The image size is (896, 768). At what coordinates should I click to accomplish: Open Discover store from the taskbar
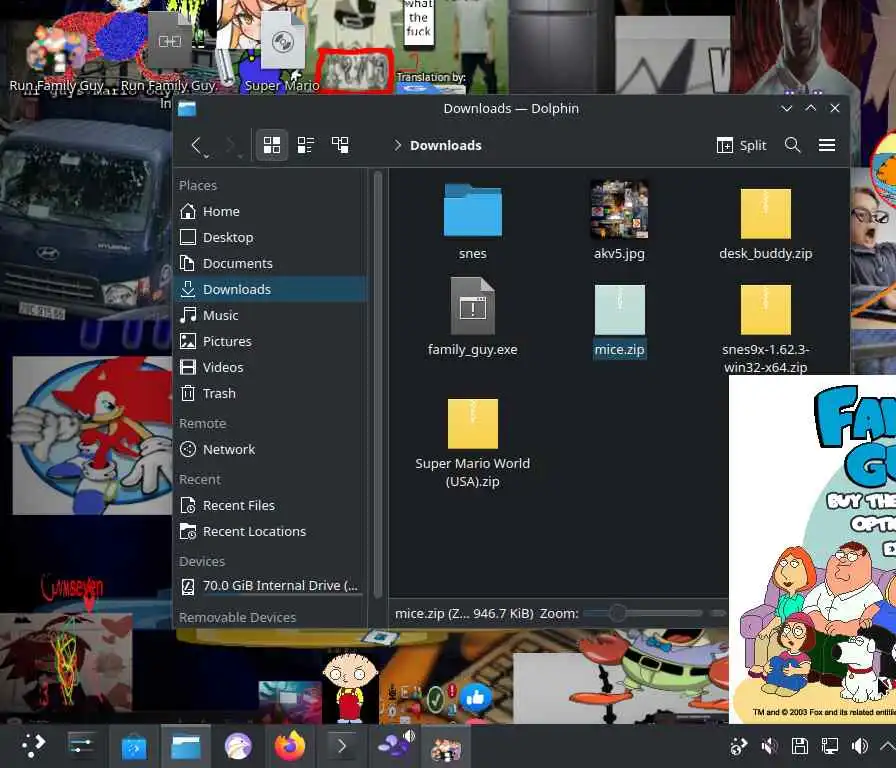point(134,746)
